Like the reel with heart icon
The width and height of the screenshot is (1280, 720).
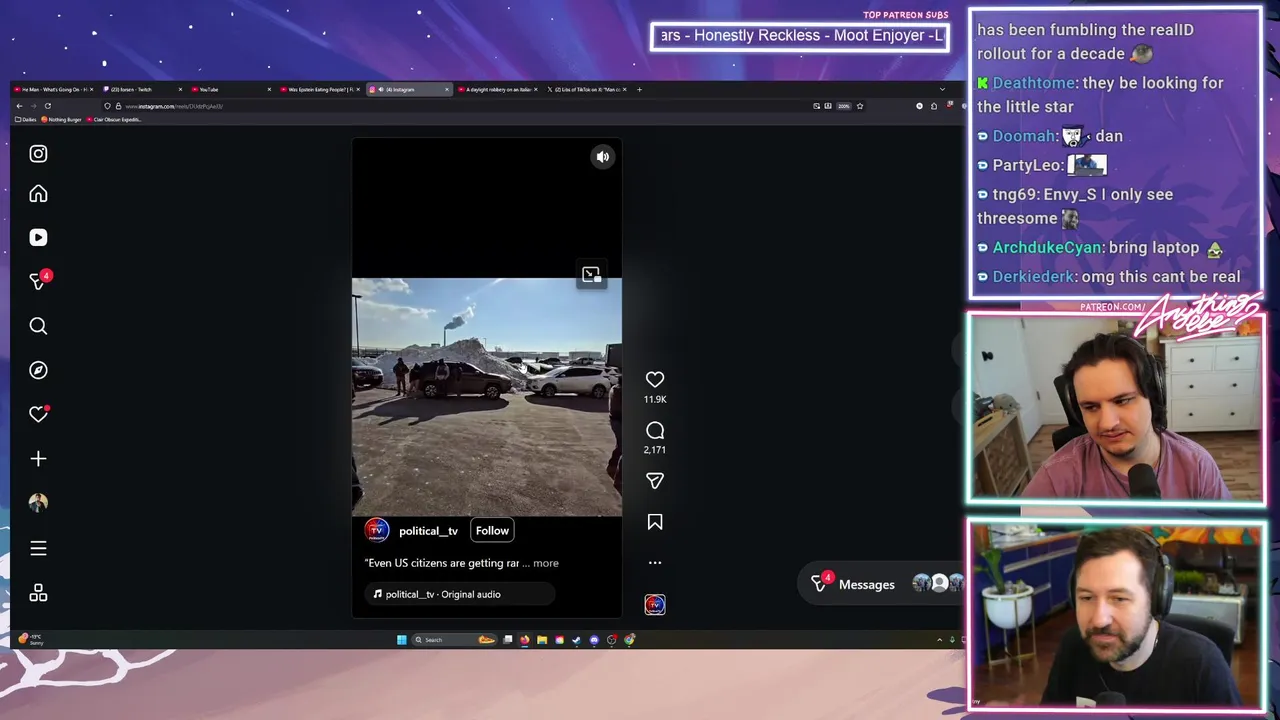pyautogui.click(x=655, y=380)
